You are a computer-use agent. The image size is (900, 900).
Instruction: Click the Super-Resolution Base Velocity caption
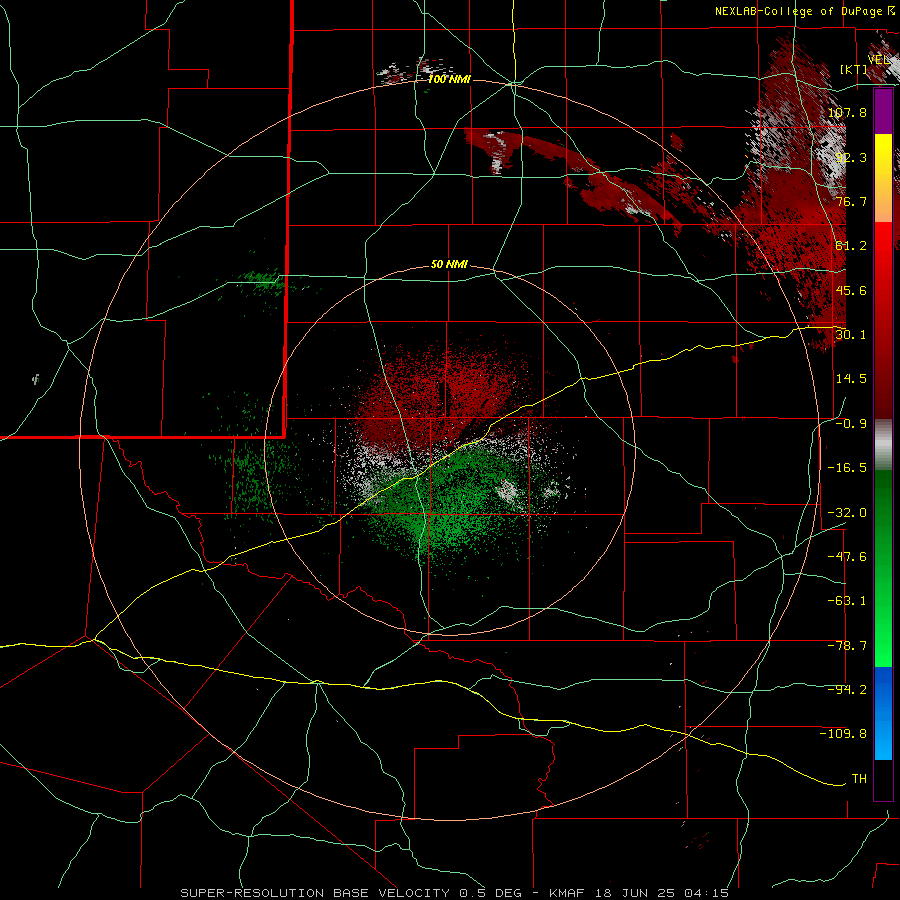click(455, 893)
